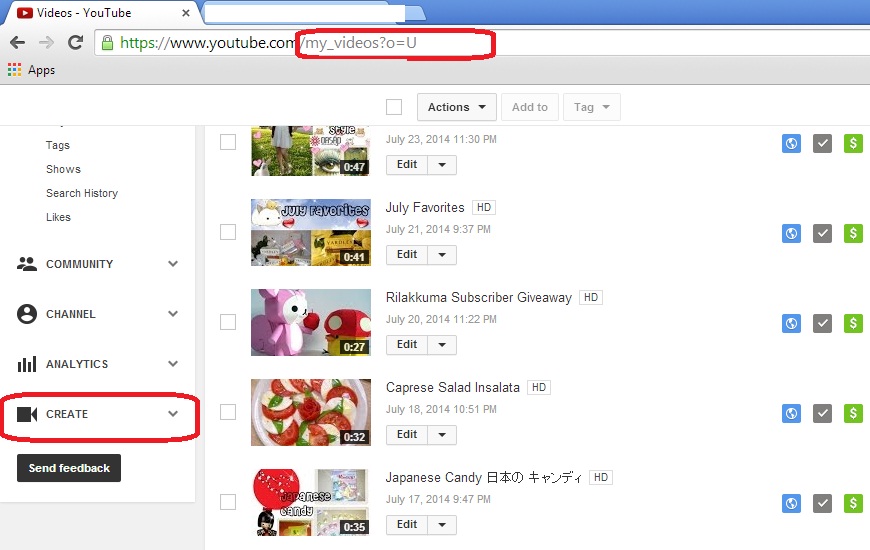Click checkmark icon for Japanese Candy video
The height and width of the screenshot is (550, 870).
pos(822,503)
